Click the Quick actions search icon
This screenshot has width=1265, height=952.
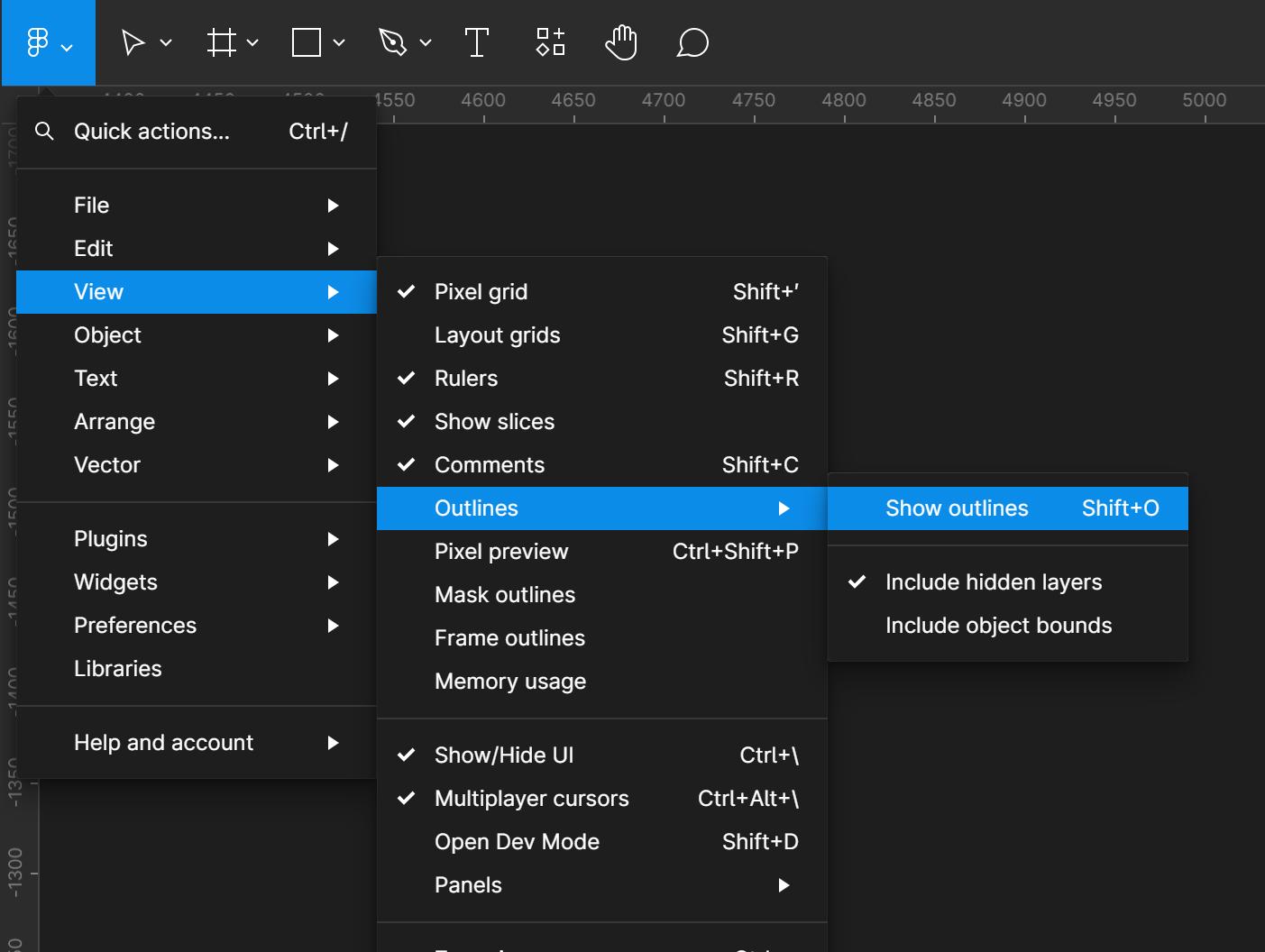point(44,132)
